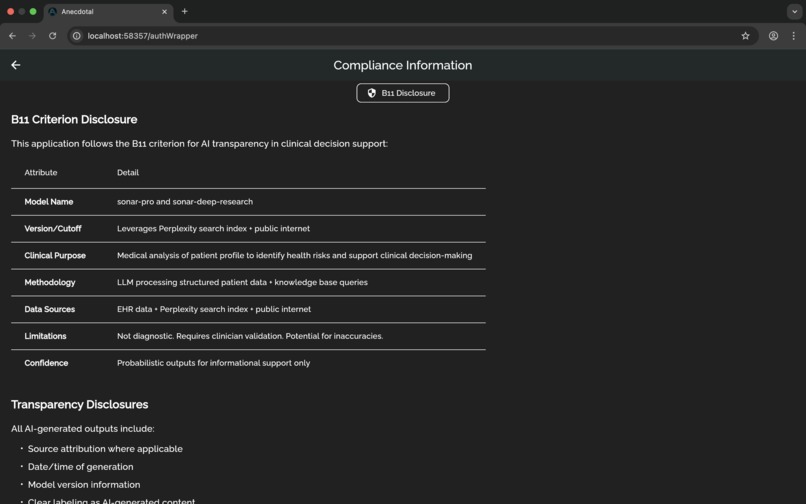The width and height of the screenshot is (806, 504).
Task: Click 'sonar-pro and sonar-deep-research' cell
Action: (185, 202)
